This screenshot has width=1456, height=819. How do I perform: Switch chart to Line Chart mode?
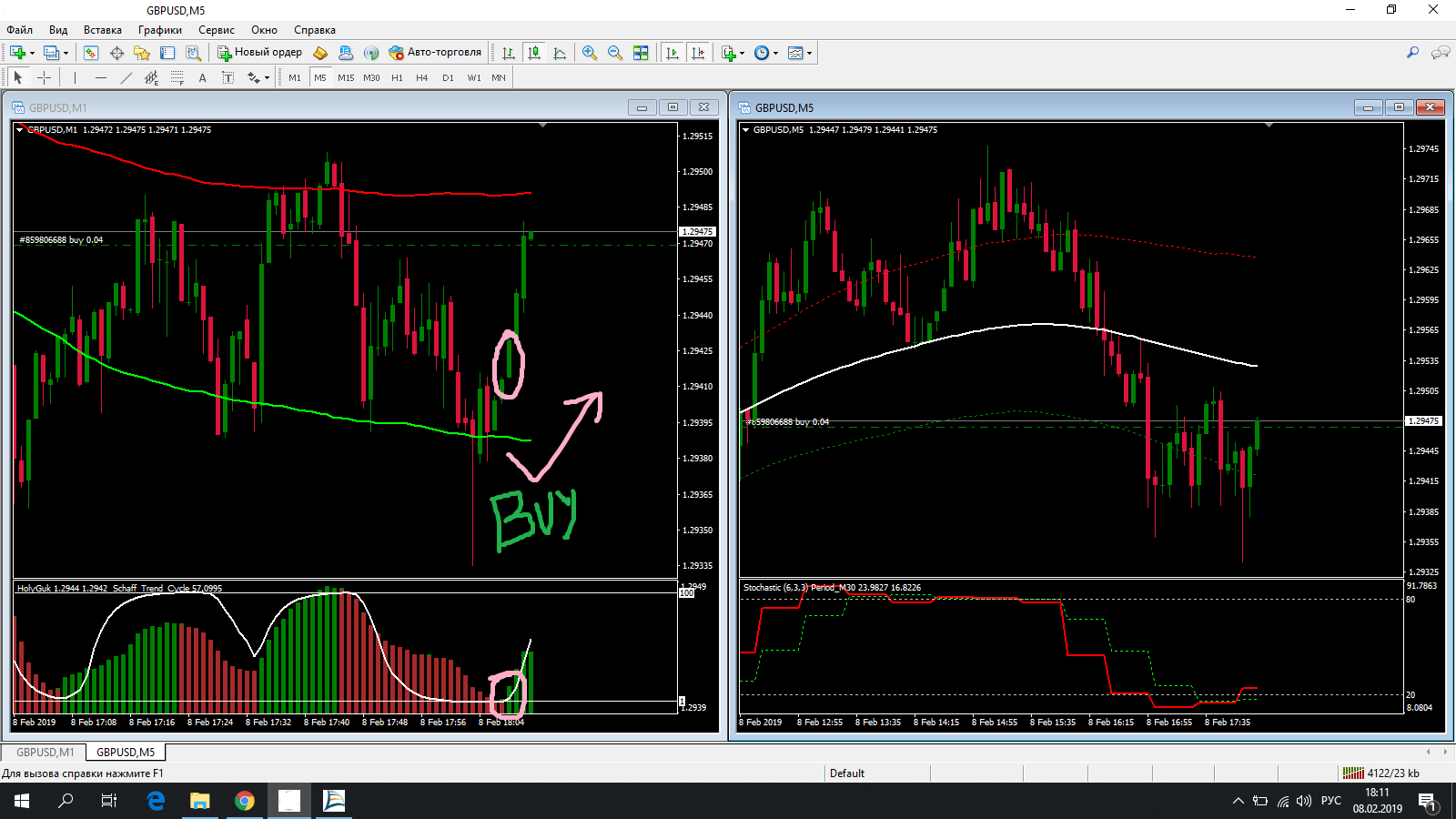[560, 53]
